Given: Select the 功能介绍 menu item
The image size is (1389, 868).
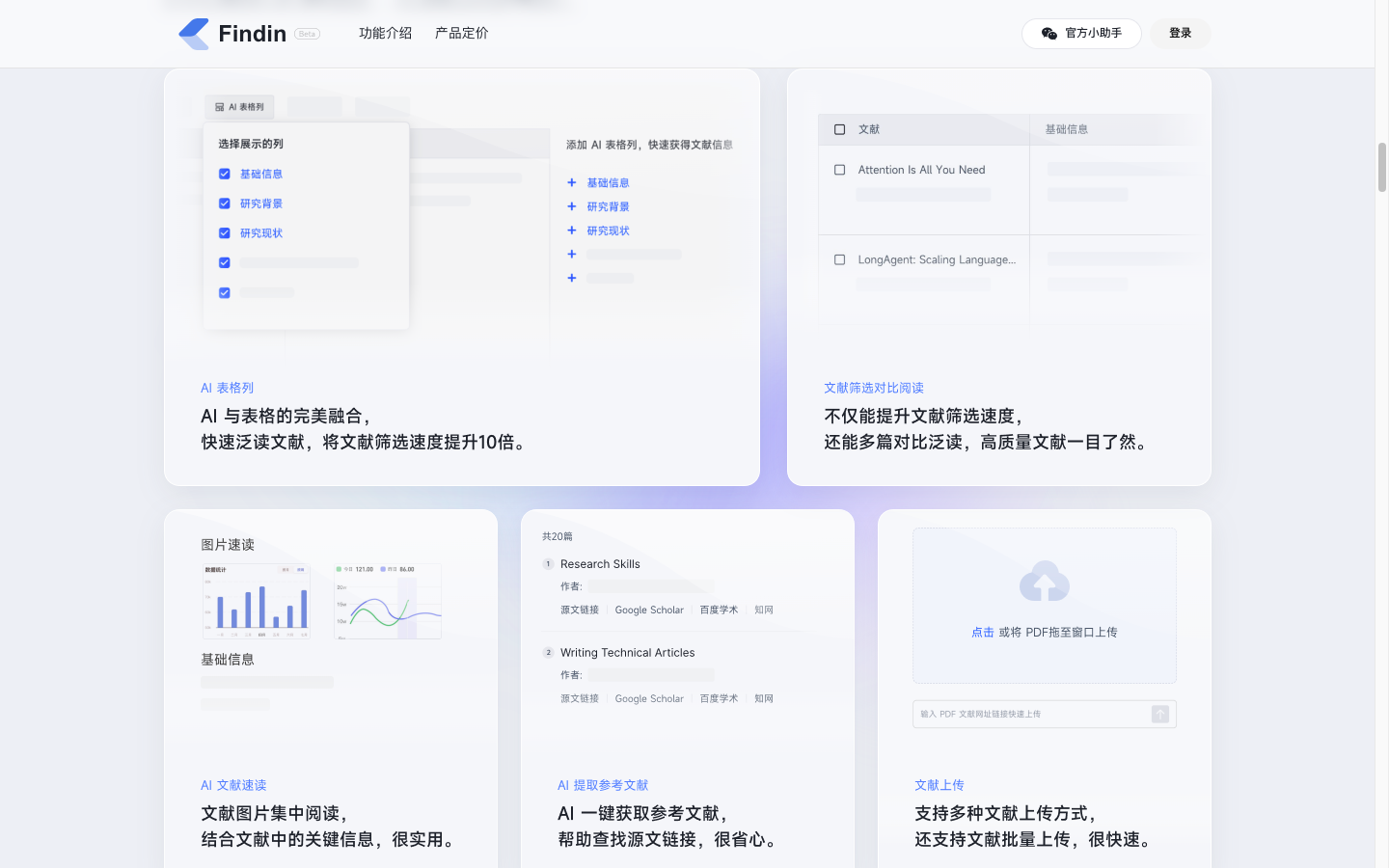Looking at the screenshot, I should (385, 33).
